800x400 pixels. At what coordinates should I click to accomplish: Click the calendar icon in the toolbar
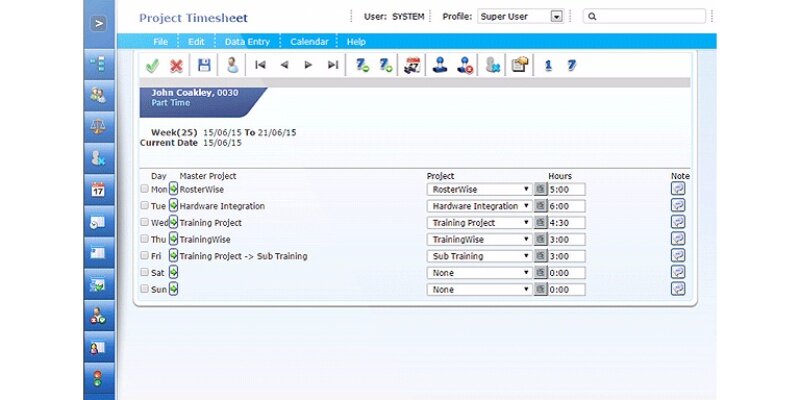(x=411, y=65)
